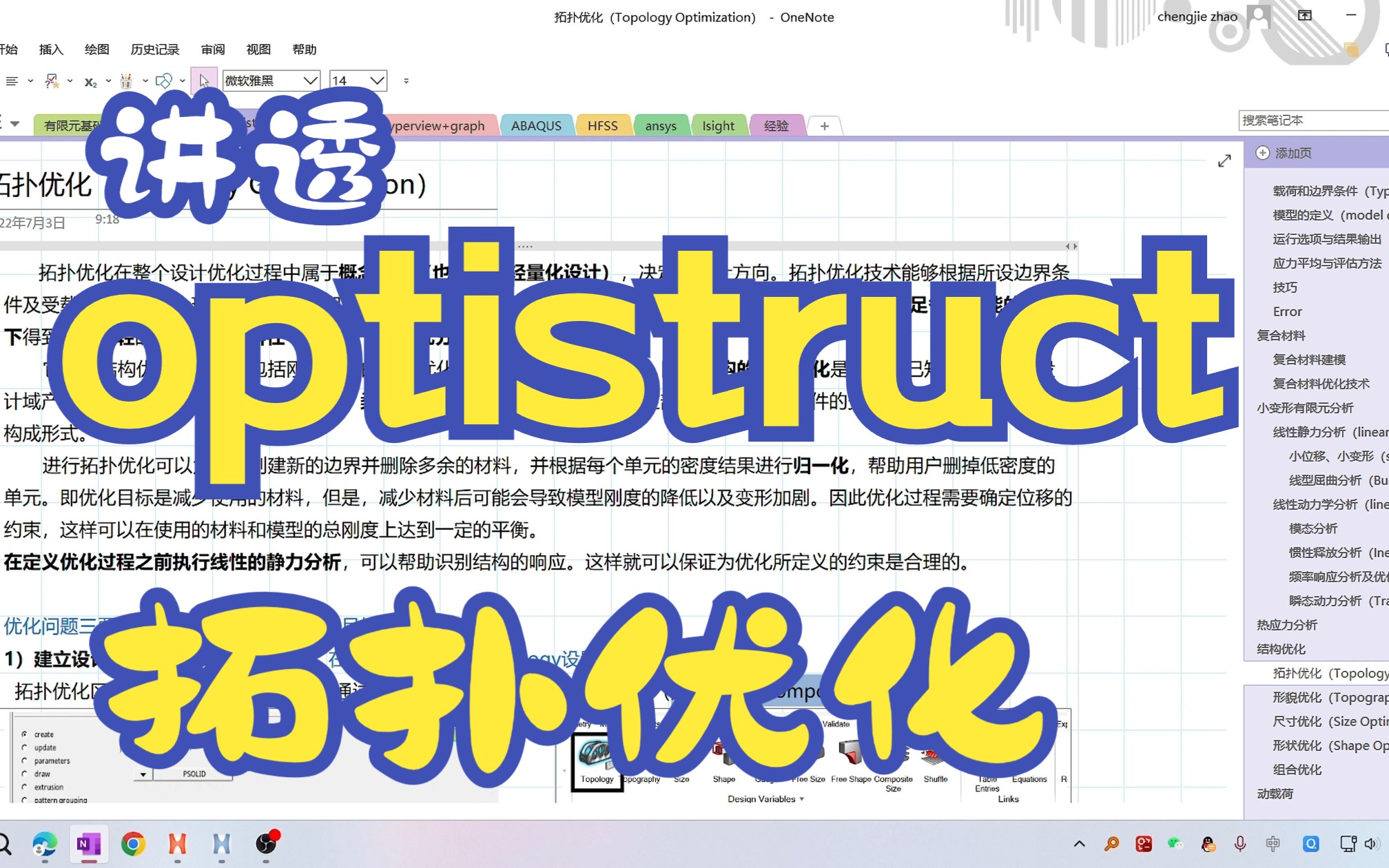This screenshot has width=1389, height=868.
Task: Switch to the HFSS section tab
Action: click(x=603, y=126)
